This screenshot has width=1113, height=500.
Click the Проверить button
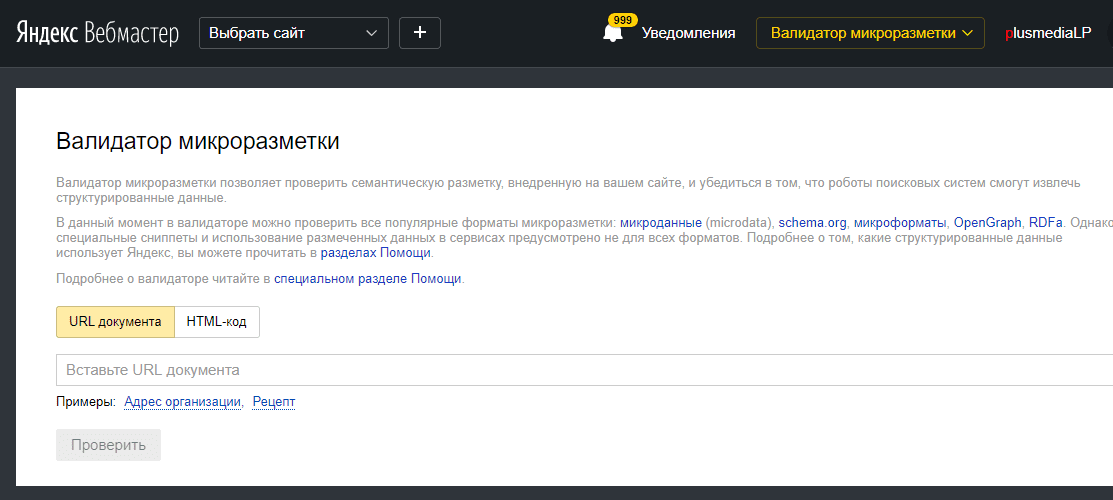pos(109,445)
